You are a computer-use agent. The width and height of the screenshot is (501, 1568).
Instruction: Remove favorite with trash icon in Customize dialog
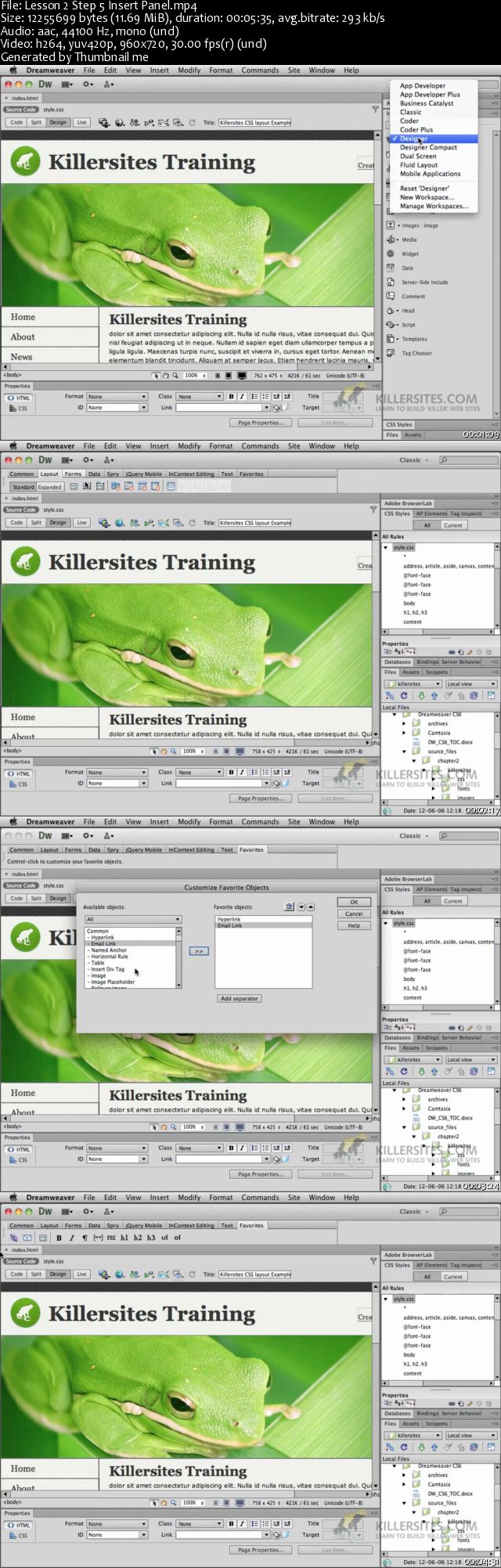[x=289, y=907]
